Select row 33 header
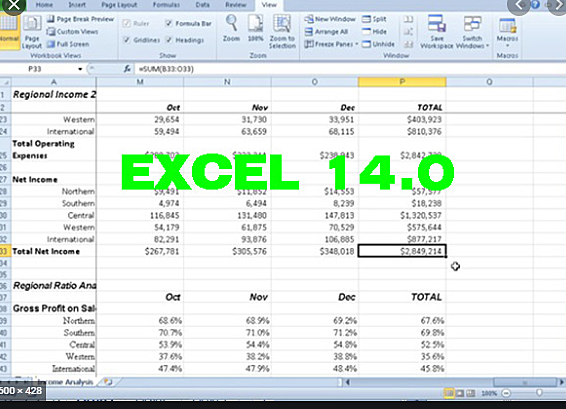This screenshot has width=566, height=409. [5, 251]
